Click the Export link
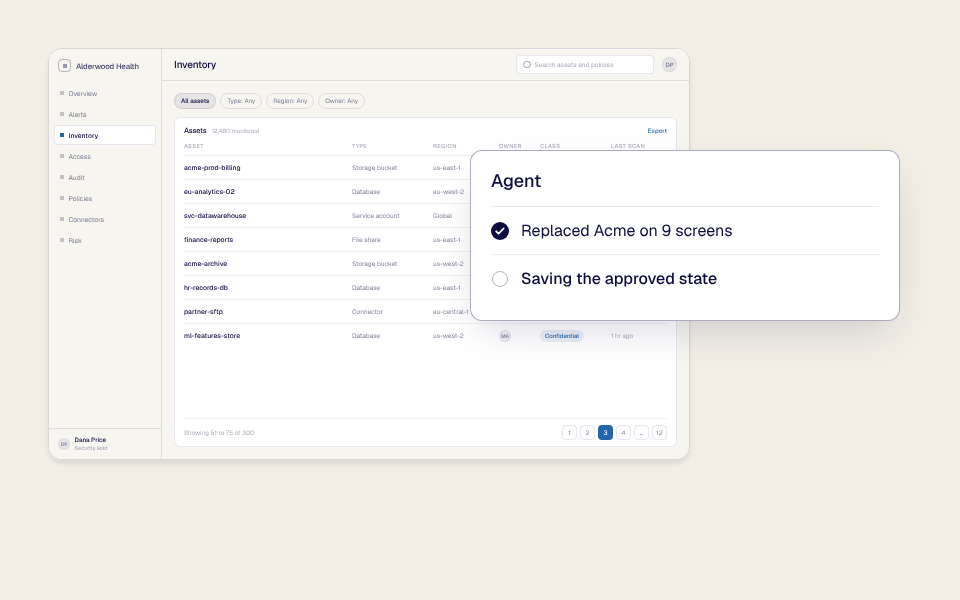 coord(657,131)
